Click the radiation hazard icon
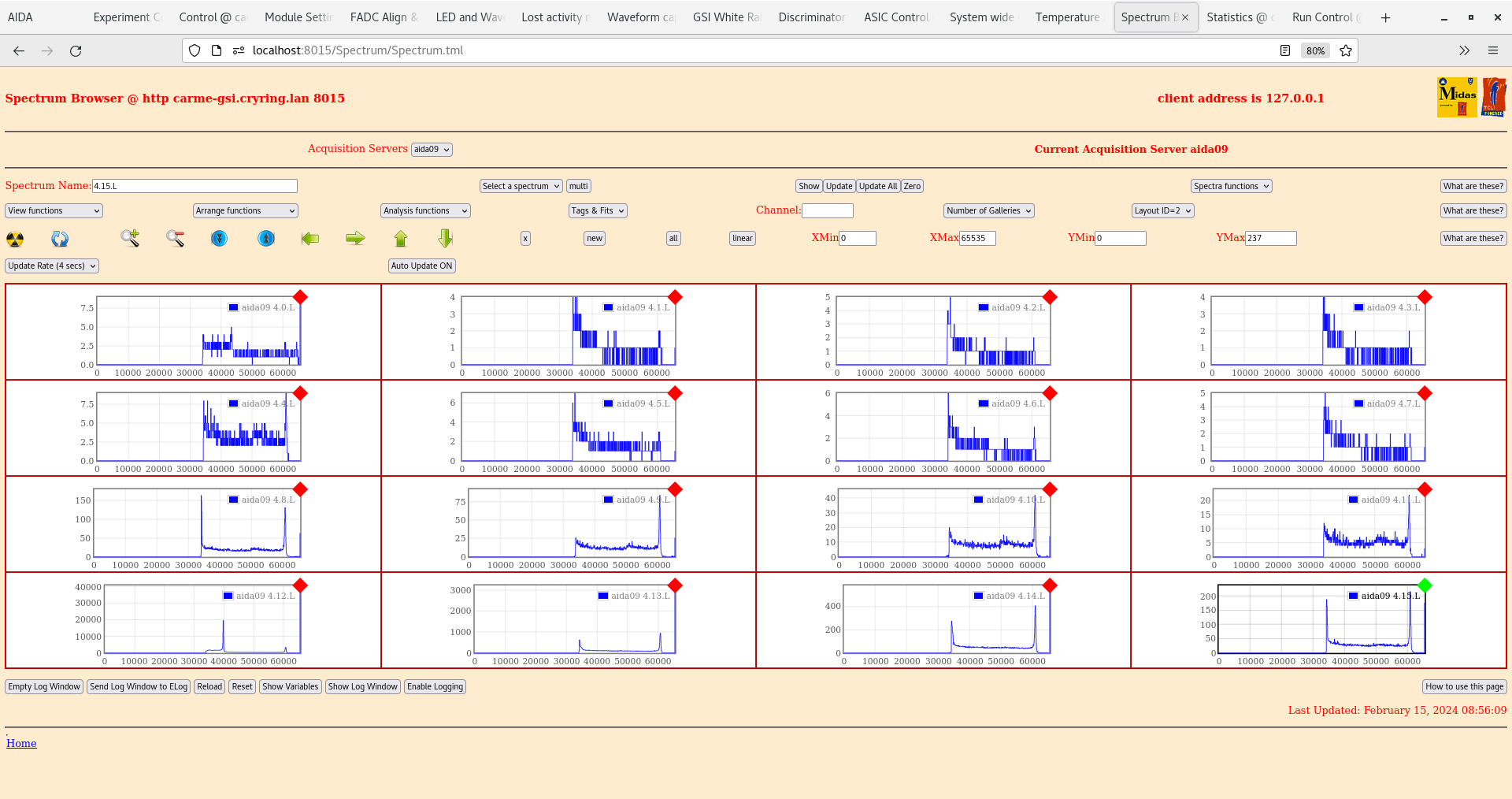 tap(15, 239)
